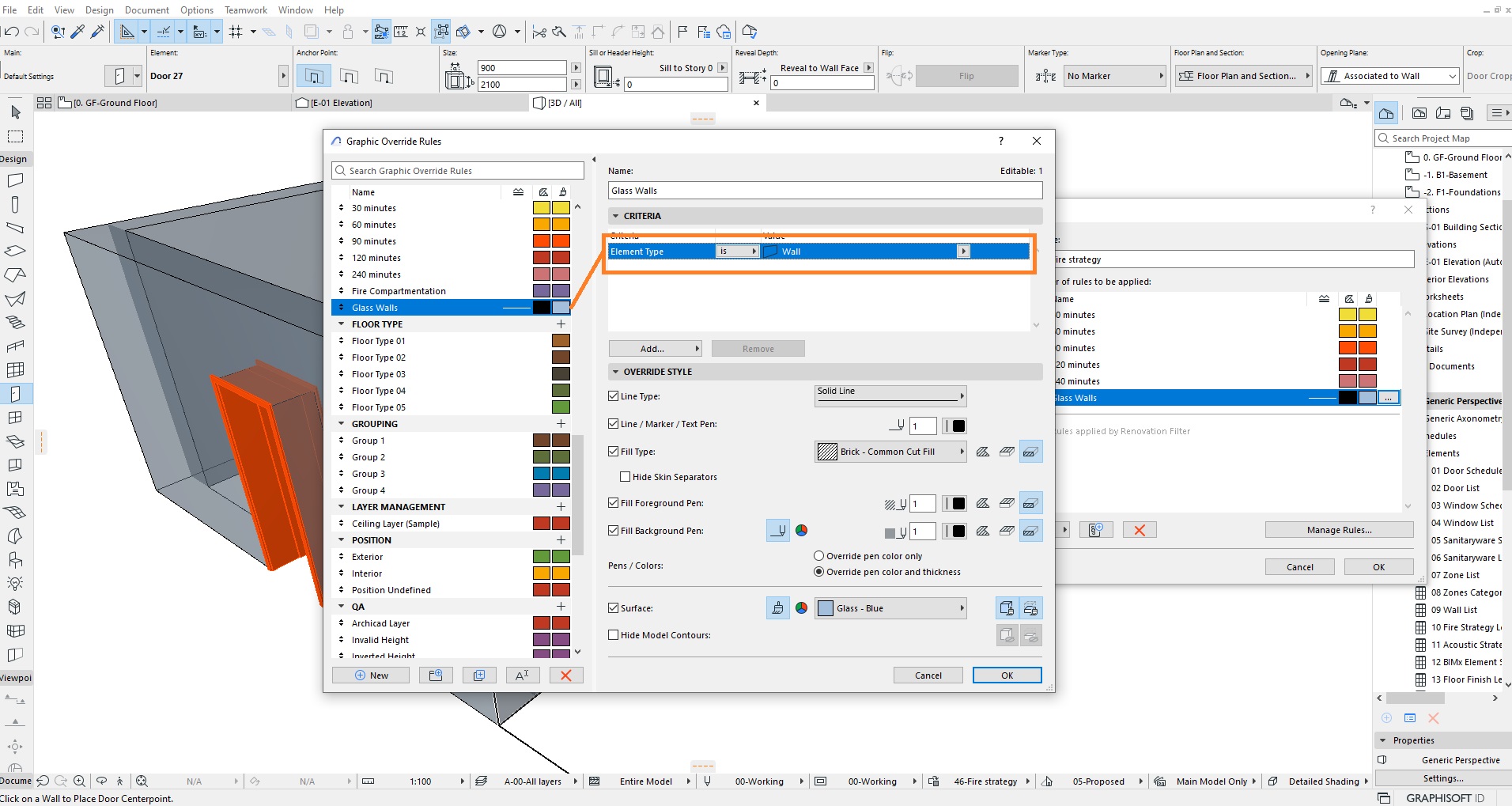Viewport: 1512px width, 806px height.
Task: Click the Add criteria button
Action: click(x=655, y=349)
